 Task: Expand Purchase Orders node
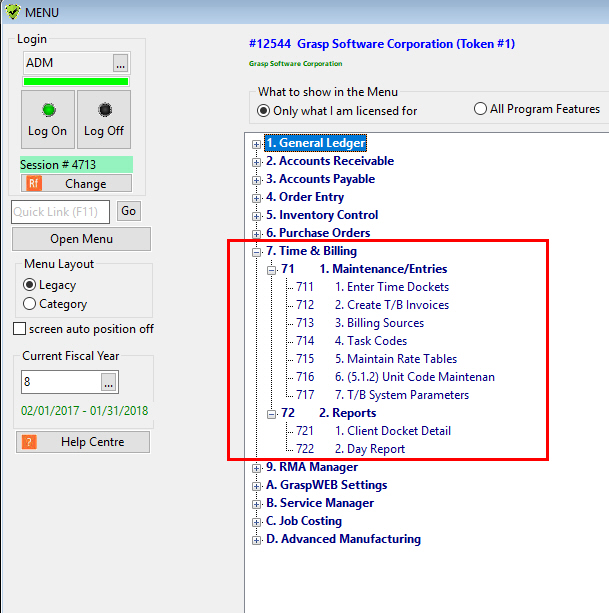(x=256, y=234)
